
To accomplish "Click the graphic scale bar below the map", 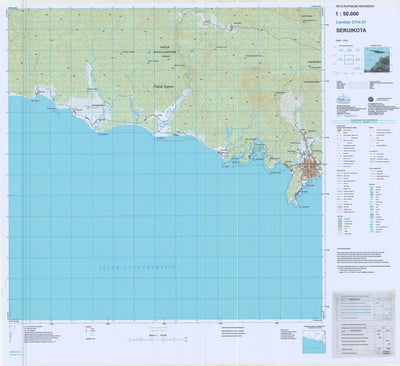I will 157,340.
